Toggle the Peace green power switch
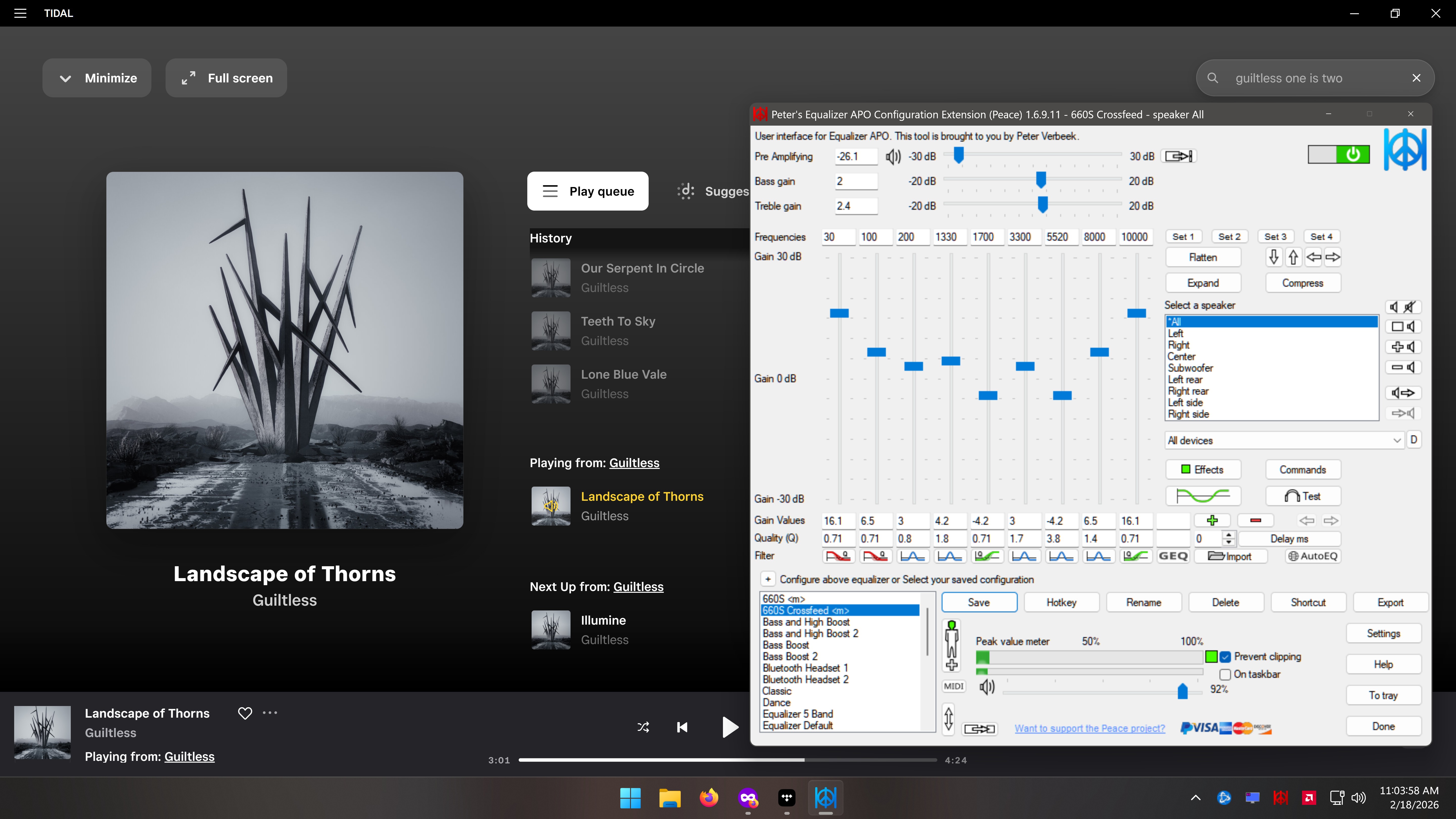1456x819 pixels. point(1338,154)
